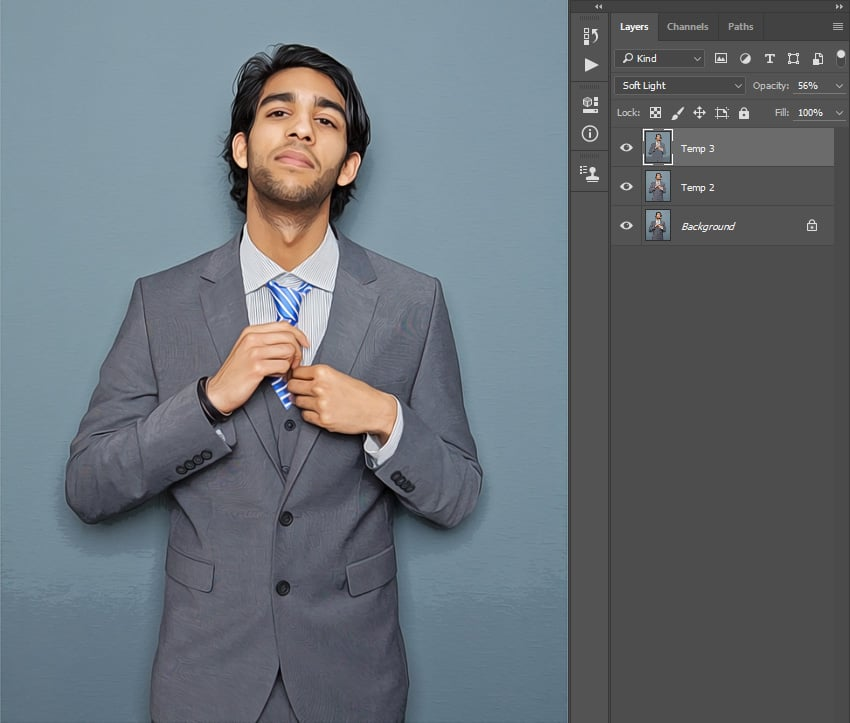Collapse the icon dock double arrow
This screenshot has width=850, height=723.
point(598,7)
